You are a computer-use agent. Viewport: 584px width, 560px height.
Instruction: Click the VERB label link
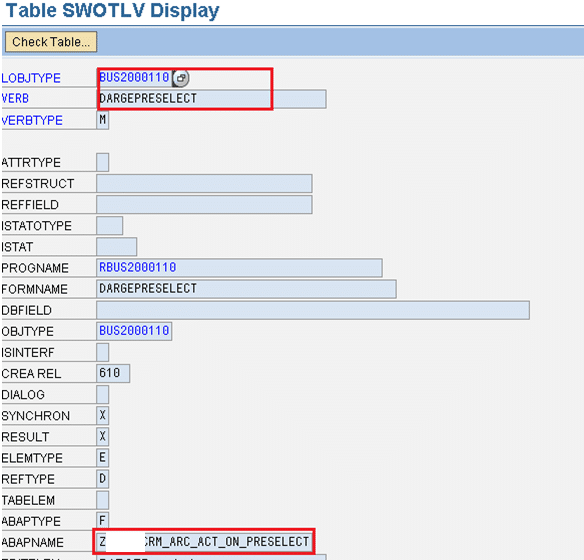15,99
